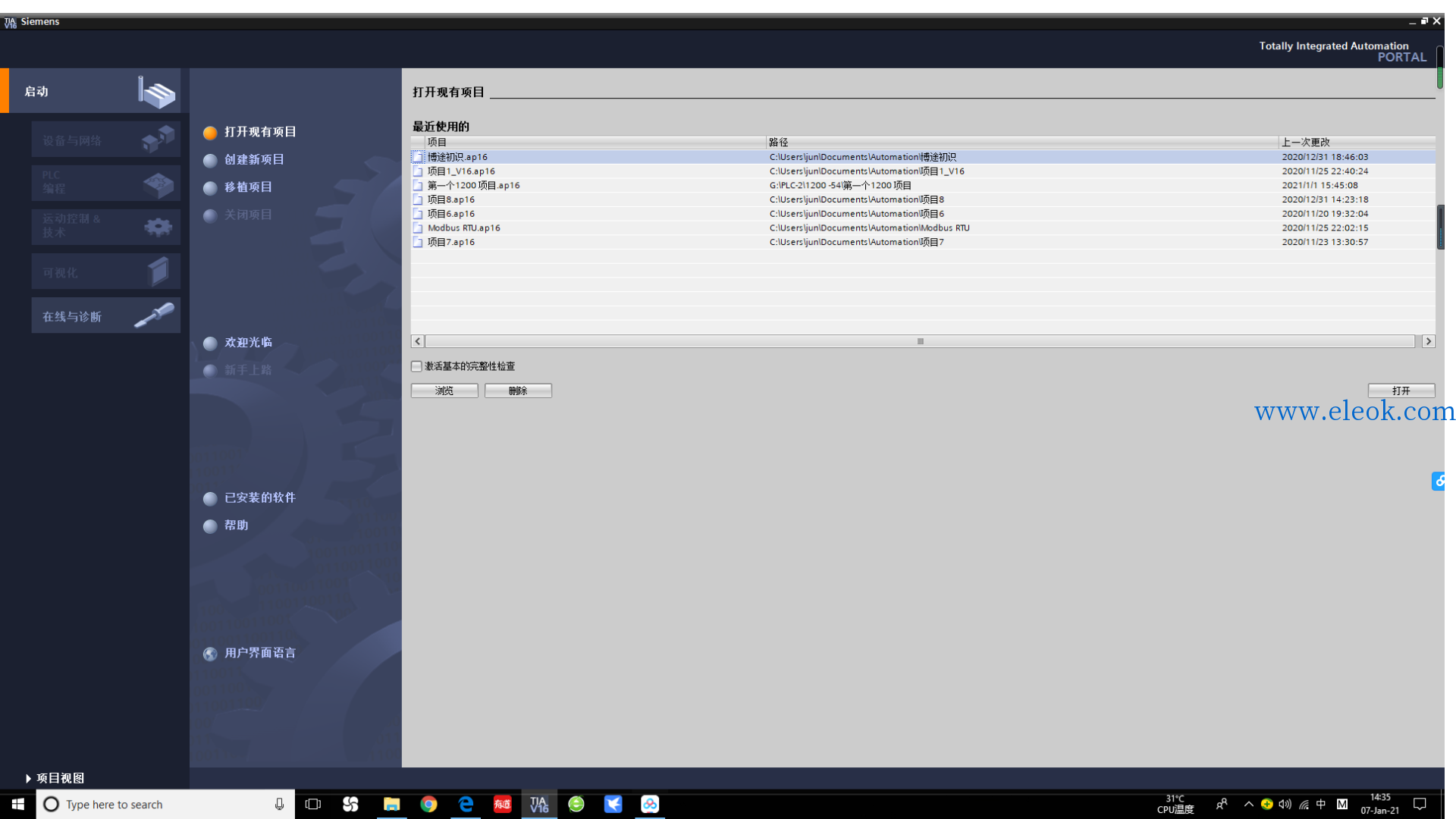Expand 项目视图 at bottom left
The height and width of the screenshot is (819, 1456).
coord(55,778)
